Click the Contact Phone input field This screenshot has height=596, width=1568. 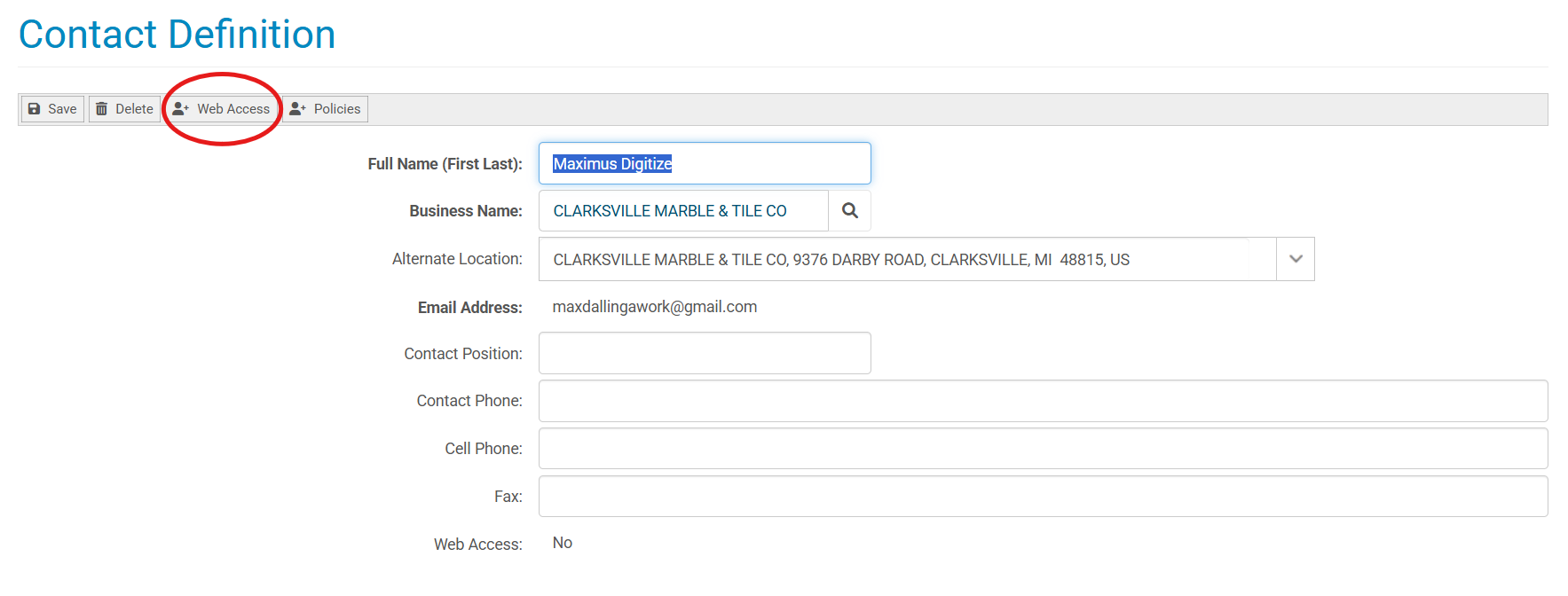pos(1043,401)
